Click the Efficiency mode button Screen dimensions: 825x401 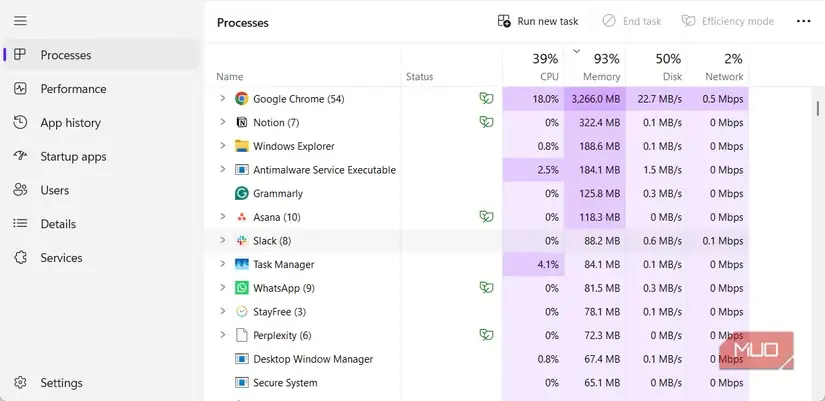(728, 21)
